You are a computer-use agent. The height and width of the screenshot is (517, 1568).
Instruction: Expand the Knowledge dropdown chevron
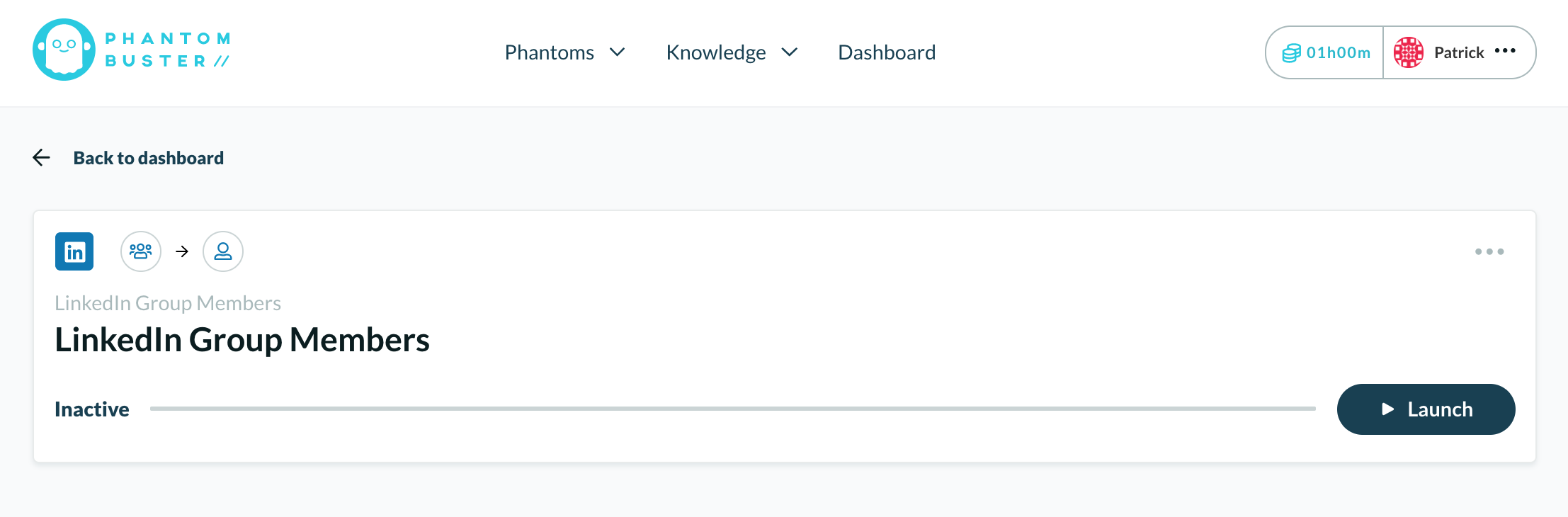pyautogui.click(x=790, y=52)
